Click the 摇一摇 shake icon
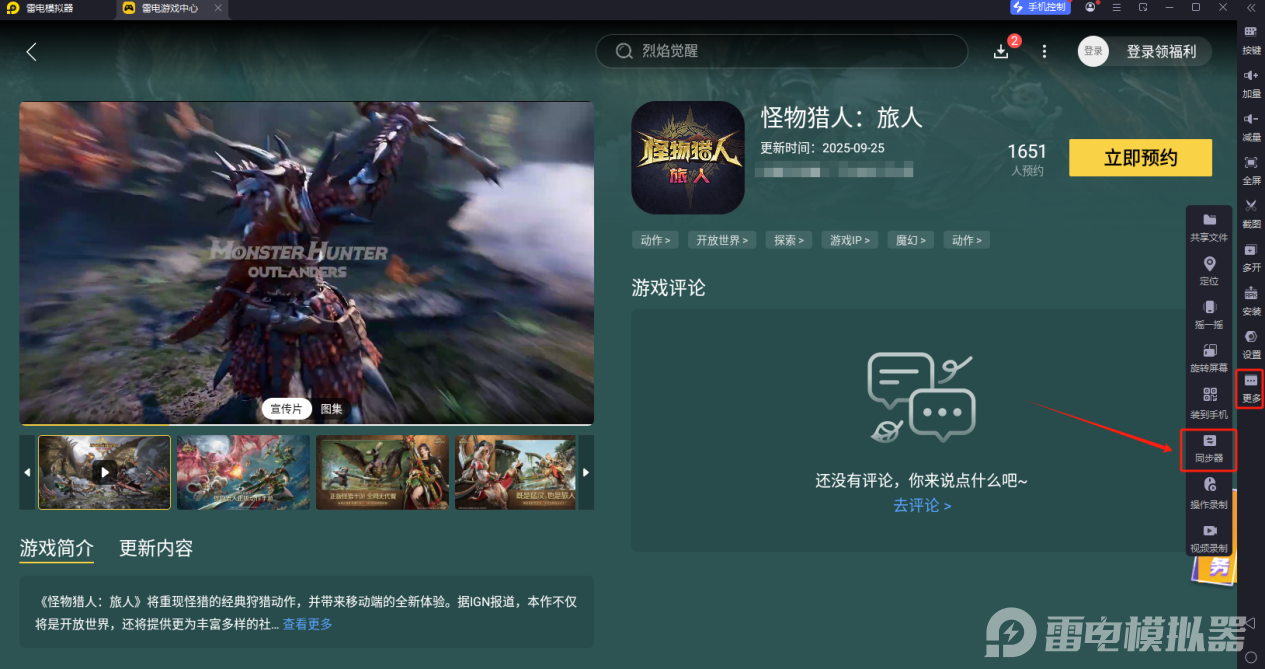This screenshot has width=1265, height=669. point(1209,314)
